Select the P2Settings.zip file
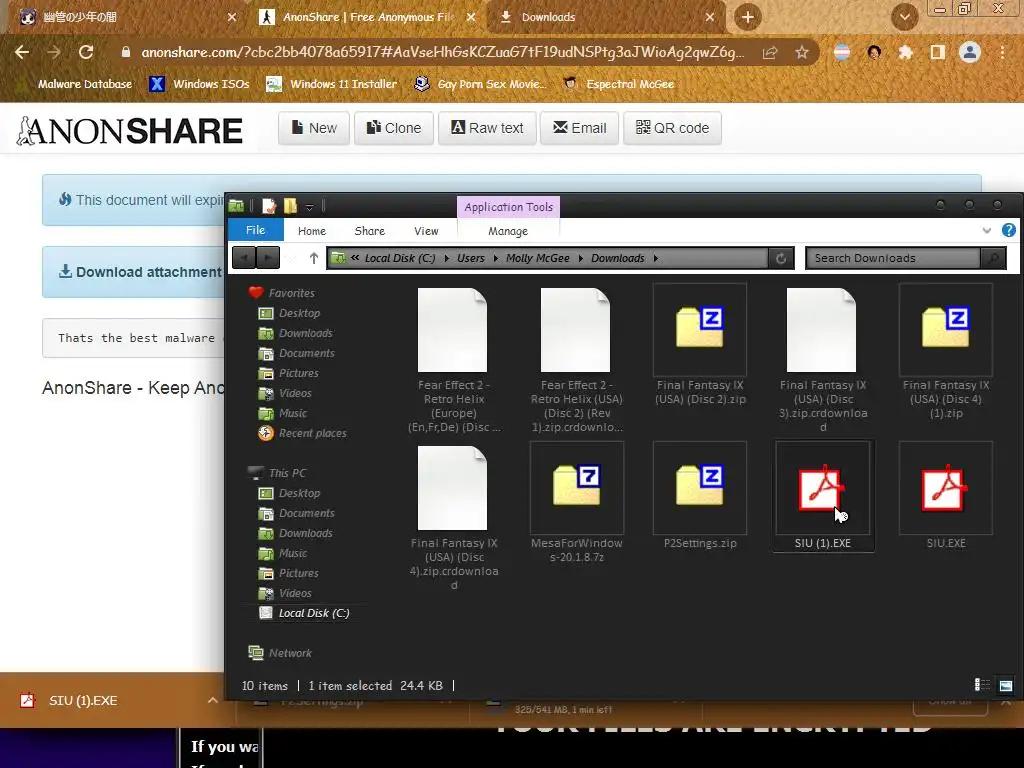 pyautogui.click(x=700, y=496)
